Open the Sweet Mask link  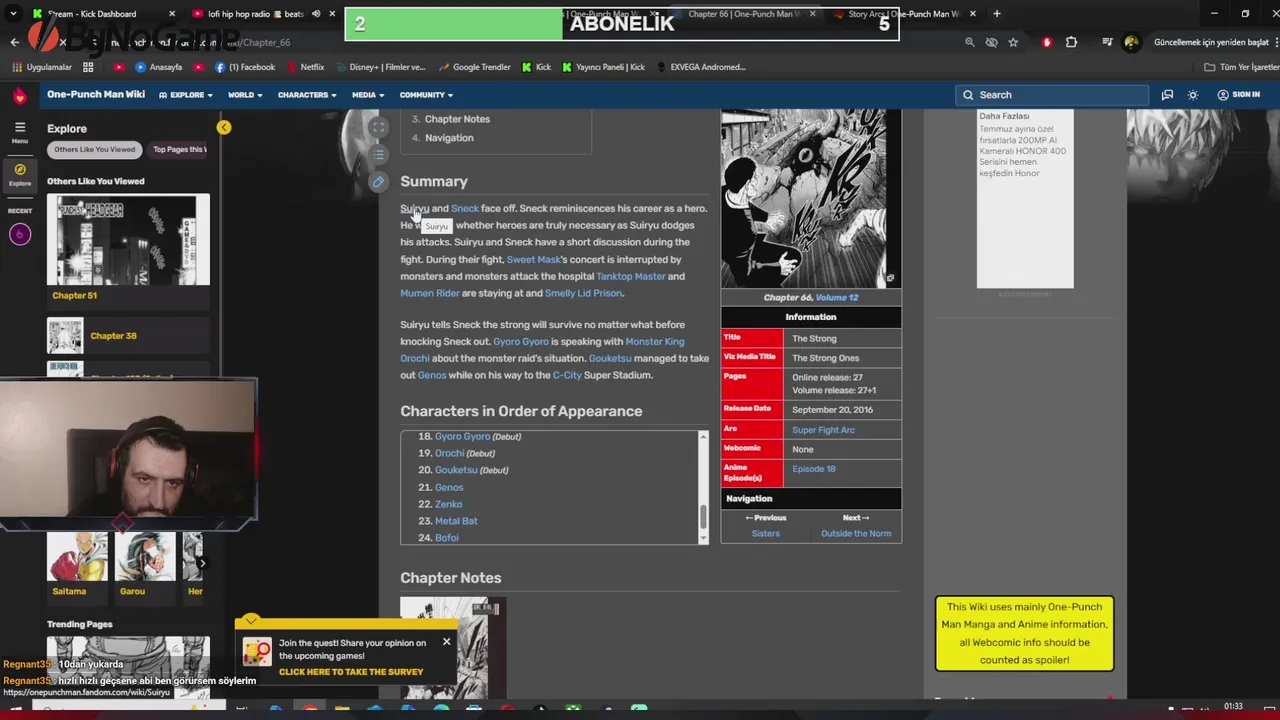(533, 259)
